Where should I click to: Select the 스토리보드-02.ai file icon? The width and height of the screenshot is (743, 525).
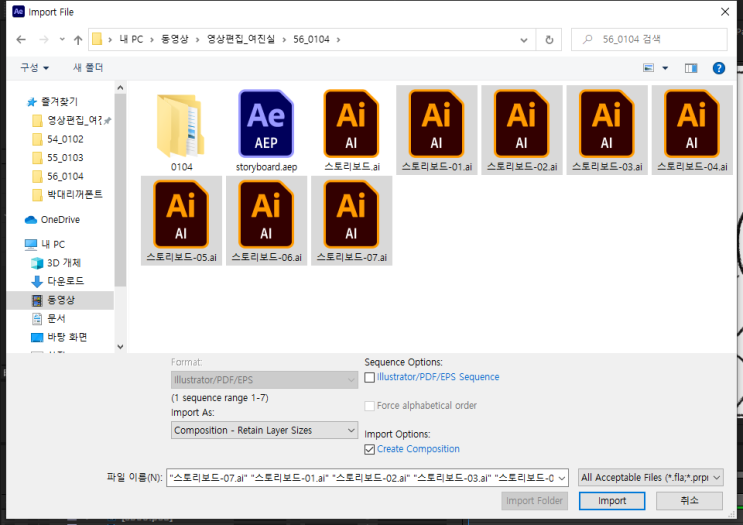[521, 124]
